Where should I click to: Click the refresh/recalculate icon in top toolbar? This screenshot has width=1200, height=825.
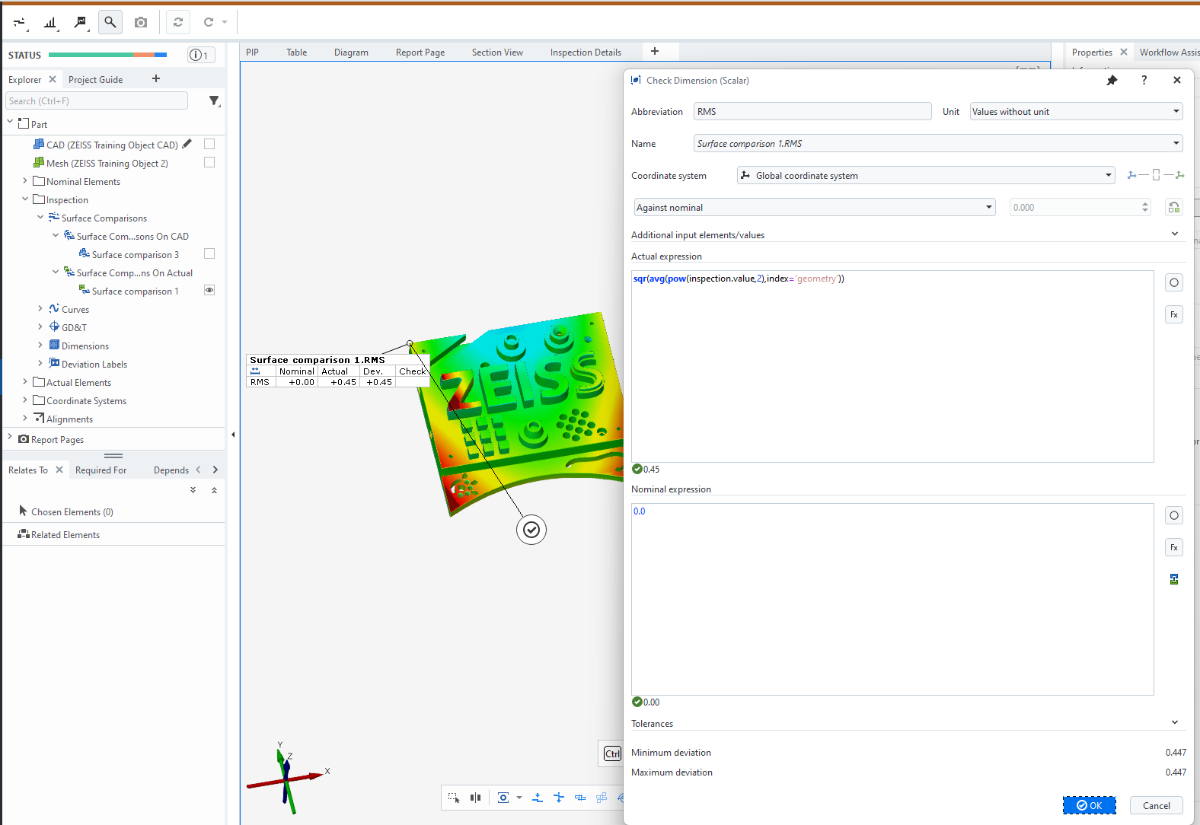tap(178, 21)
